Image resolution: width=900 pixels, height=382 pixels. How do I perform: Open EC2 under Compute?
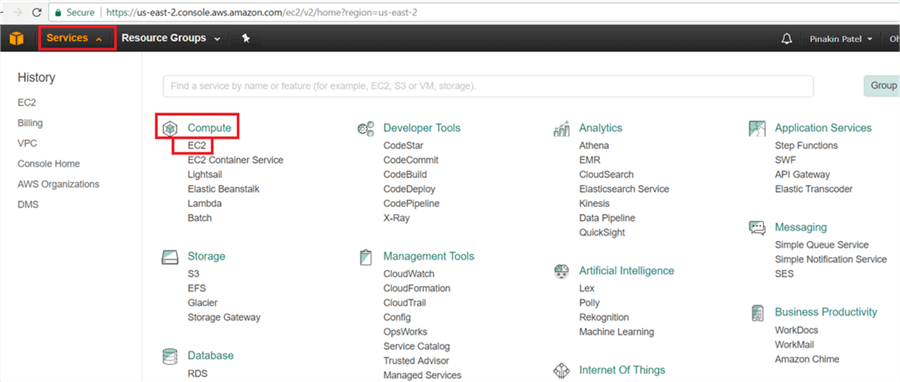pyautogui.click(x=197, y=146)
